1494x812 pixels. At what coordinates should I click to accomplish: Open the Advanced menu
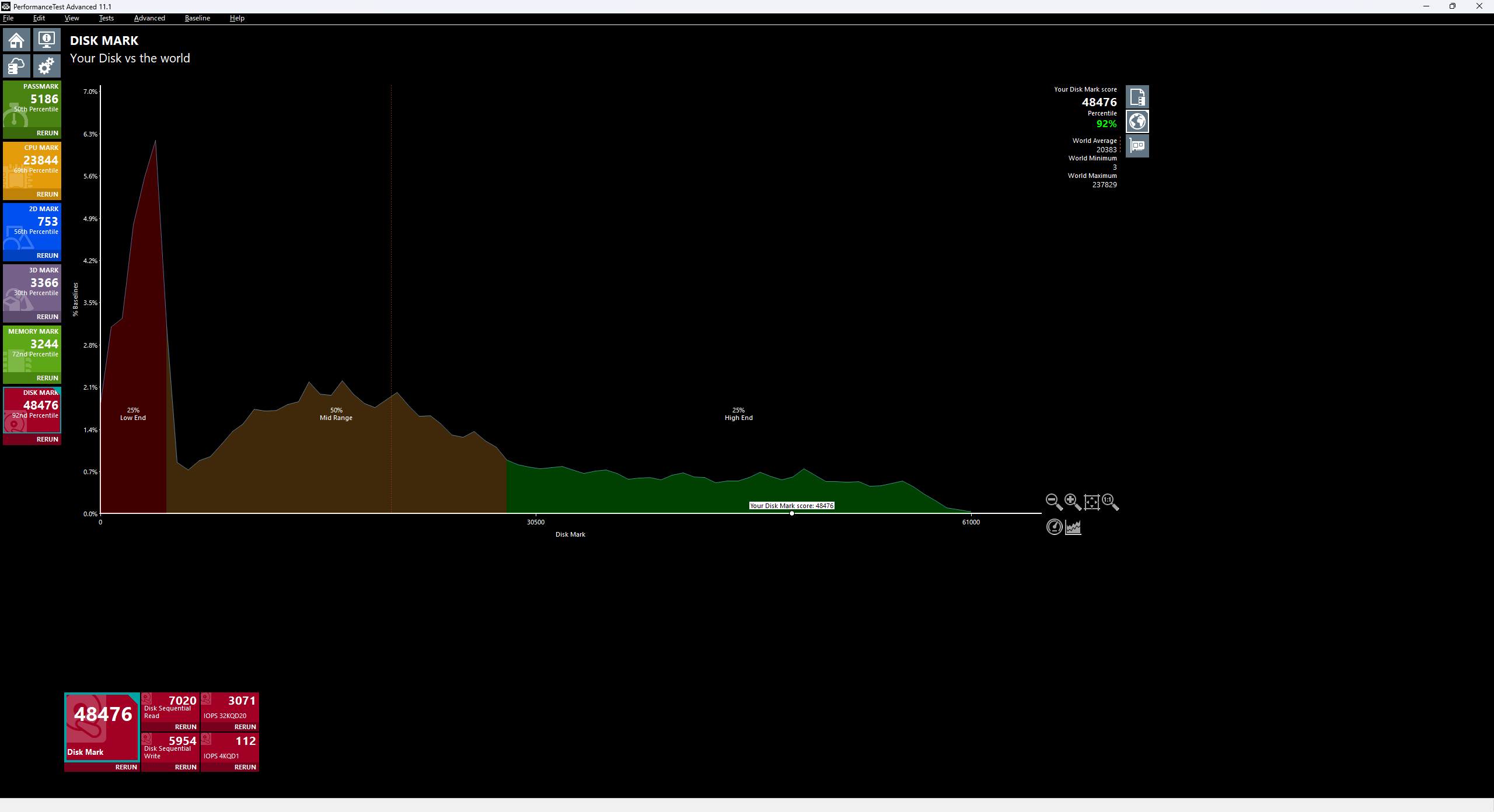(x=149, y=18)
